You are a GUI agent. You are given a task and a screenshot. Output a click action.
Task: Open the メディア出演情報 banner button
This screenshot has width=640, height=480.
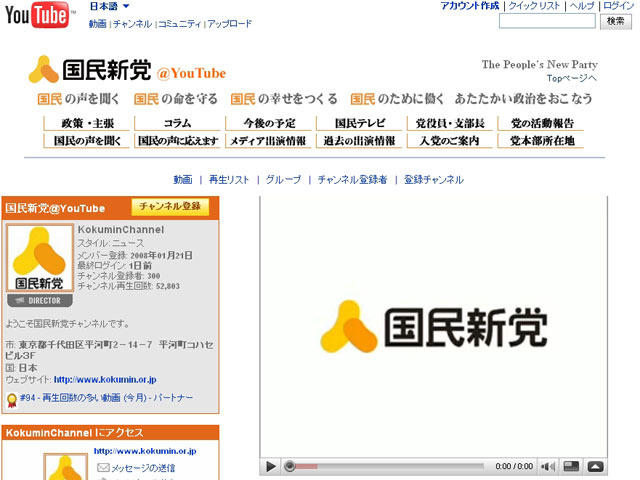pyautogui.click(x=269, y=141)
